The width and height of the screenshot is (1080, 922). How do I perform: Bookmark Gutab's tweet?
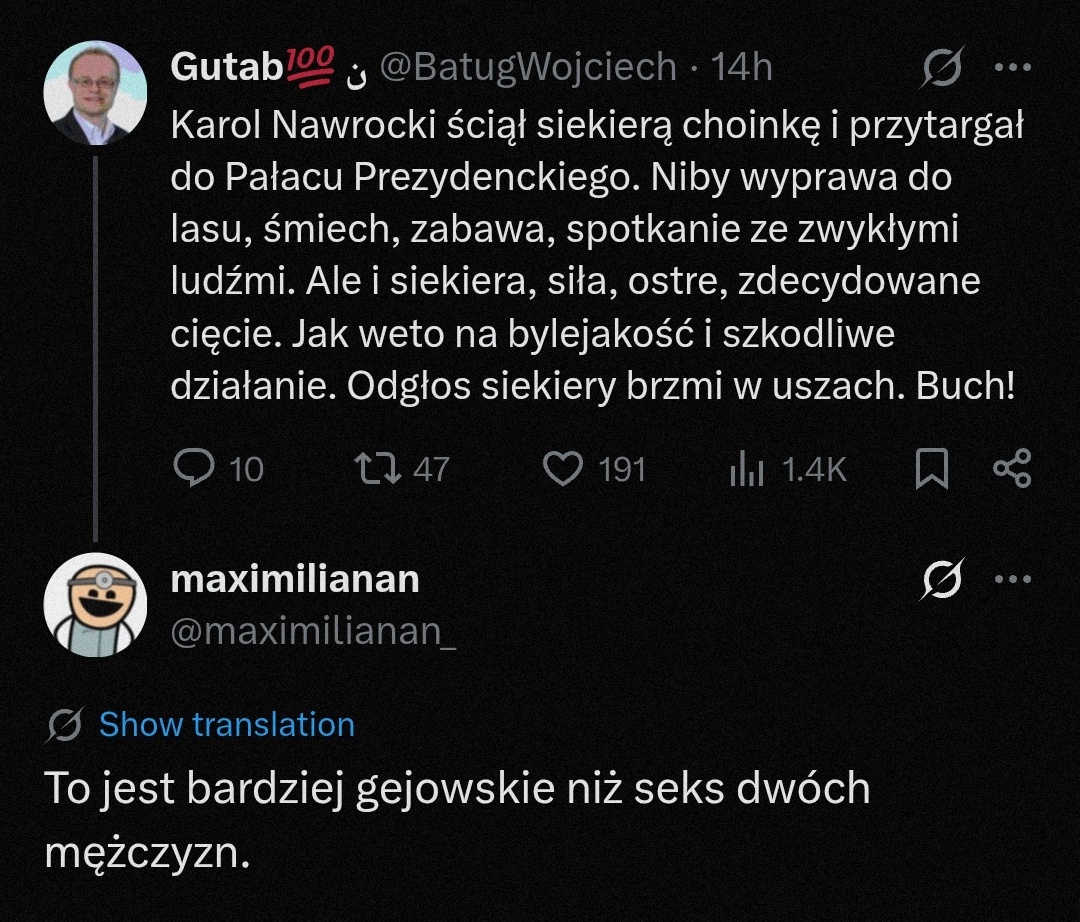pyautogui.click(x=931, y=469)
